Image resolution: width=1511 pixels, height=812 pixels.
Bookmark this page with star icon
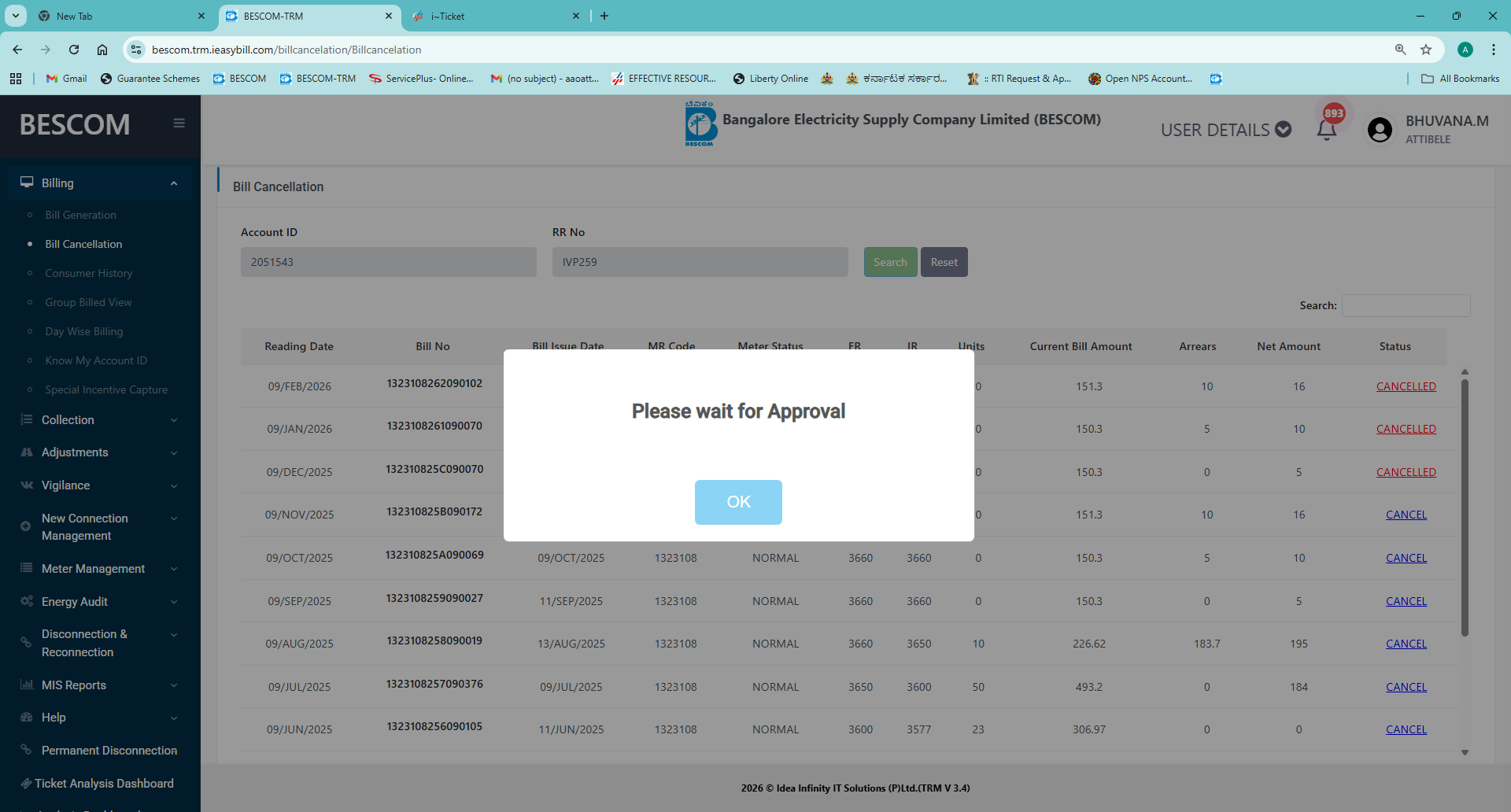(x=1426, y=50)
